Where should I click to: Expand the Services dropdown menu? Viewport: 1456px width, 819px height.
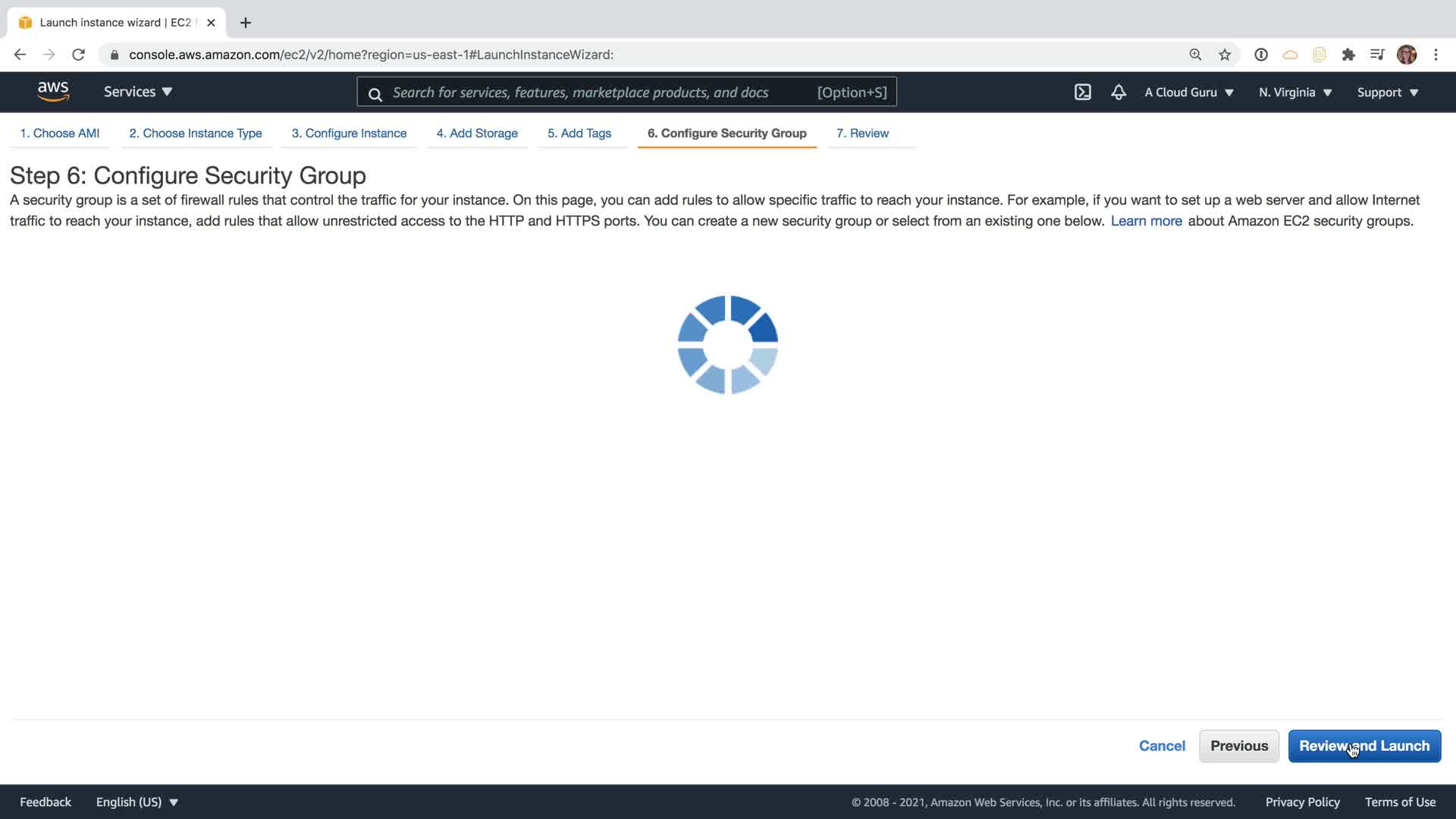point(138,92)
